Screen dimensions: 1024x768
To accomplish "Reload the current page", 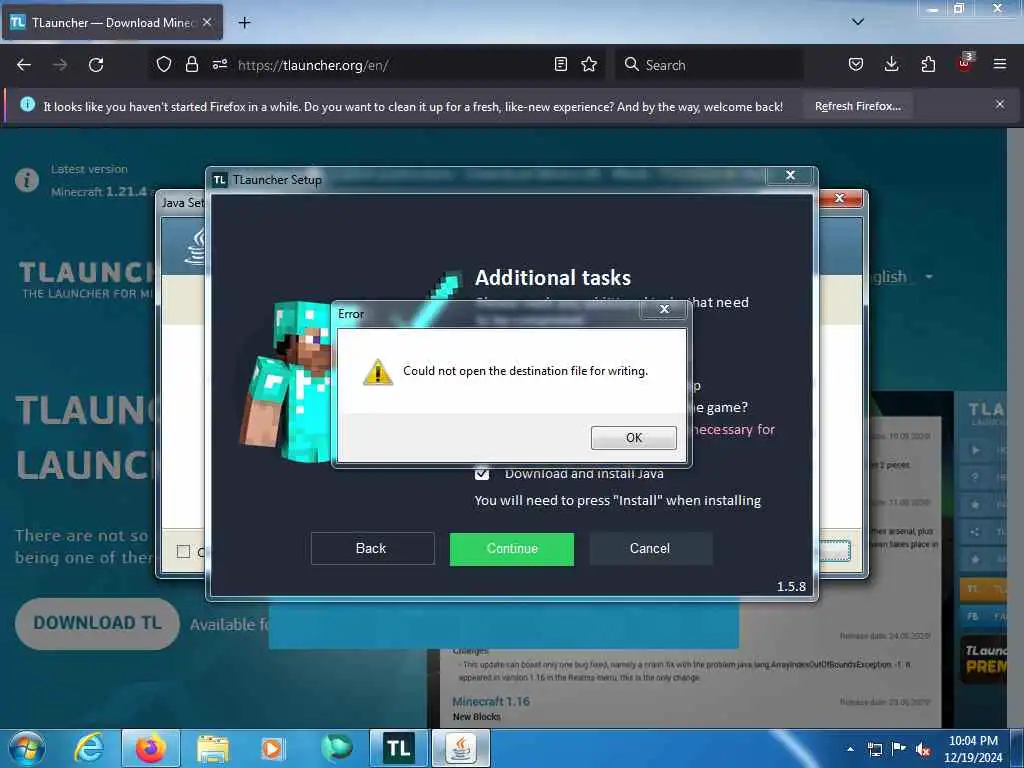I will [x=96, y=65].
